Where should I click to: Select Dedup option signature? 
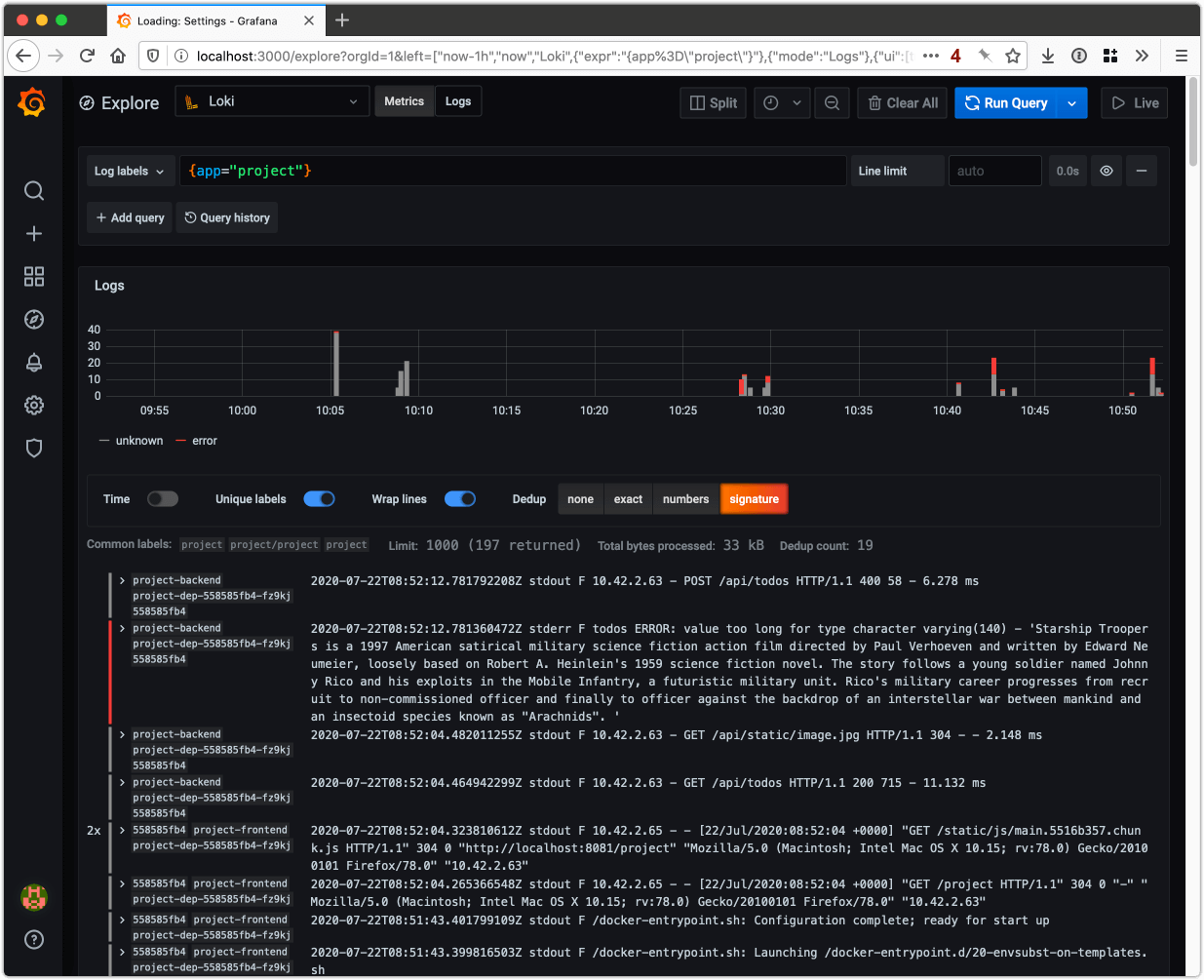(x=755, y=499)
